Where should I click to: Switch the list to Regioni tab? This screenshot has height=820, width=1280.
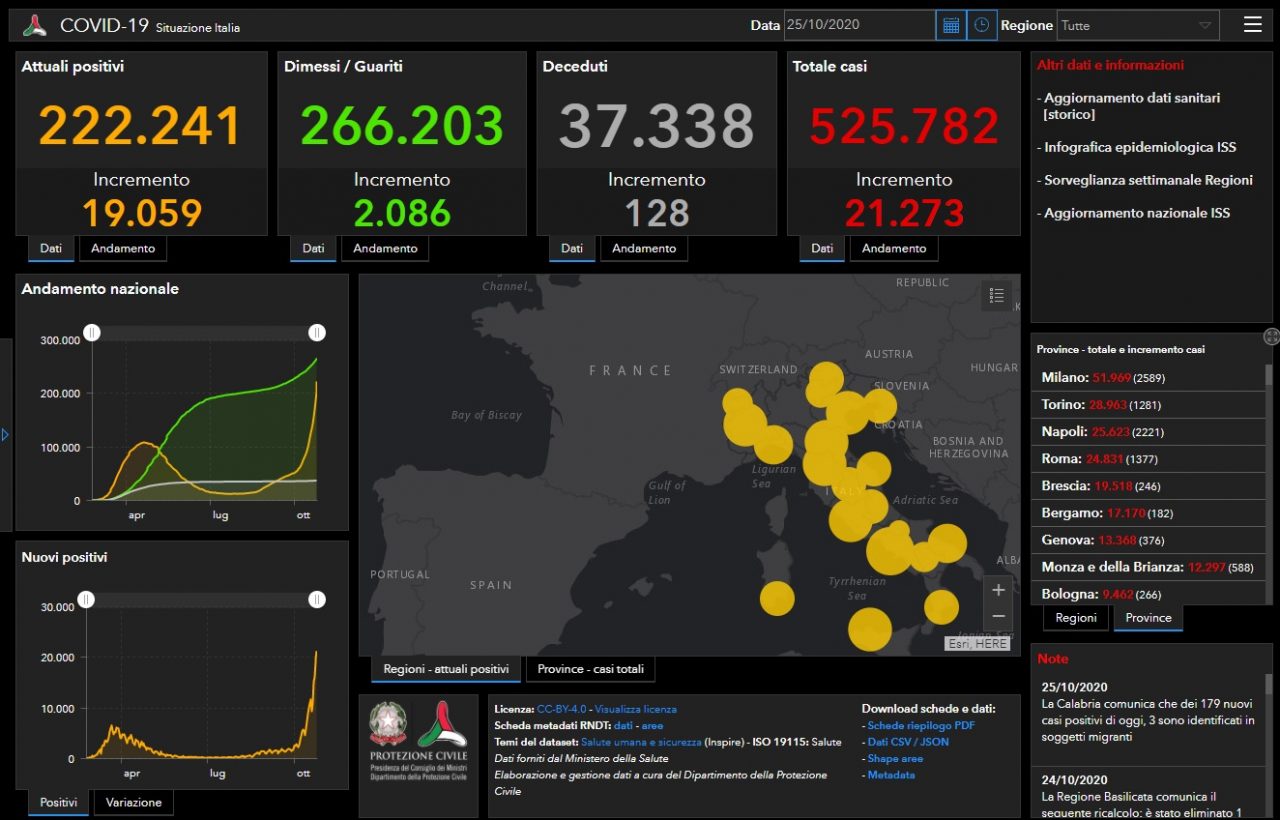pos(1076,618)
